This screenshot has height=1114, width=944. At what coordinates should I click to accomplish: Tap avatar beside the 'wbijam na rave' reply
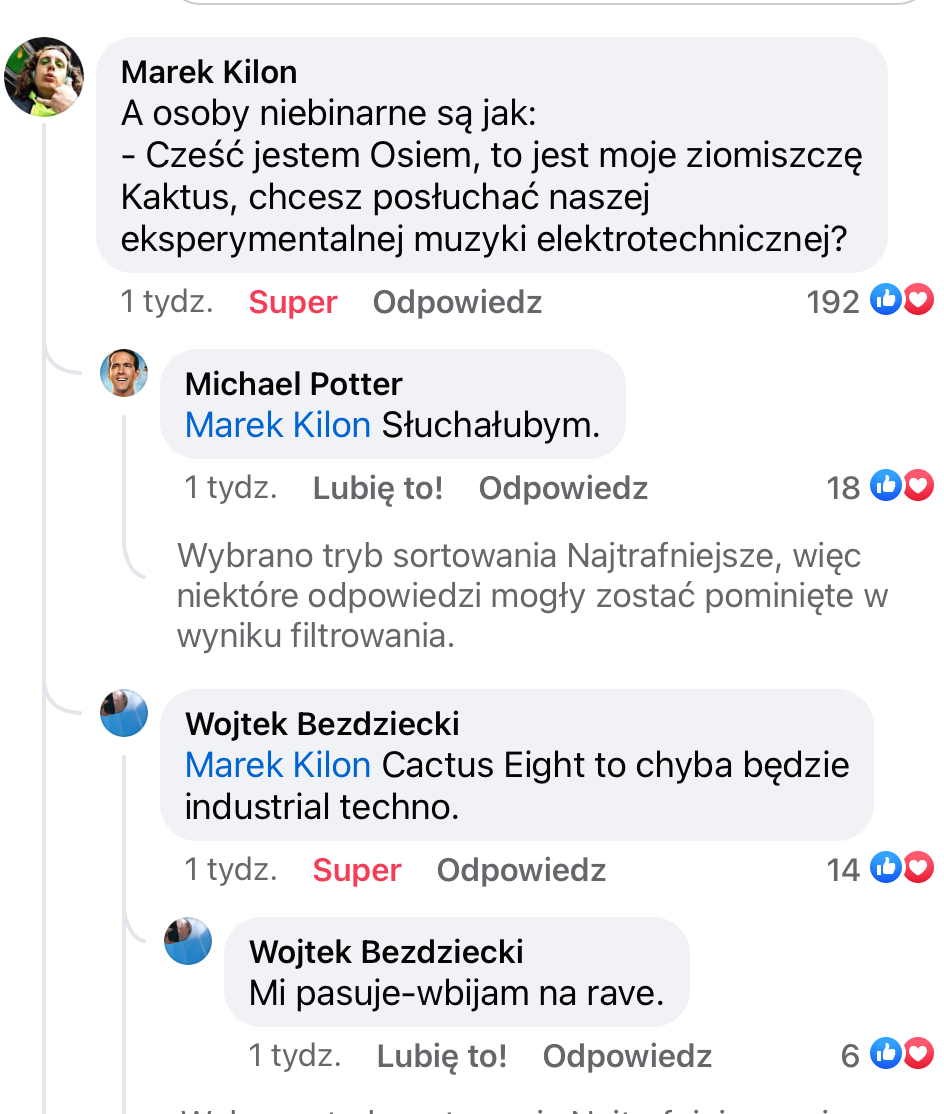tap(188, 941)
